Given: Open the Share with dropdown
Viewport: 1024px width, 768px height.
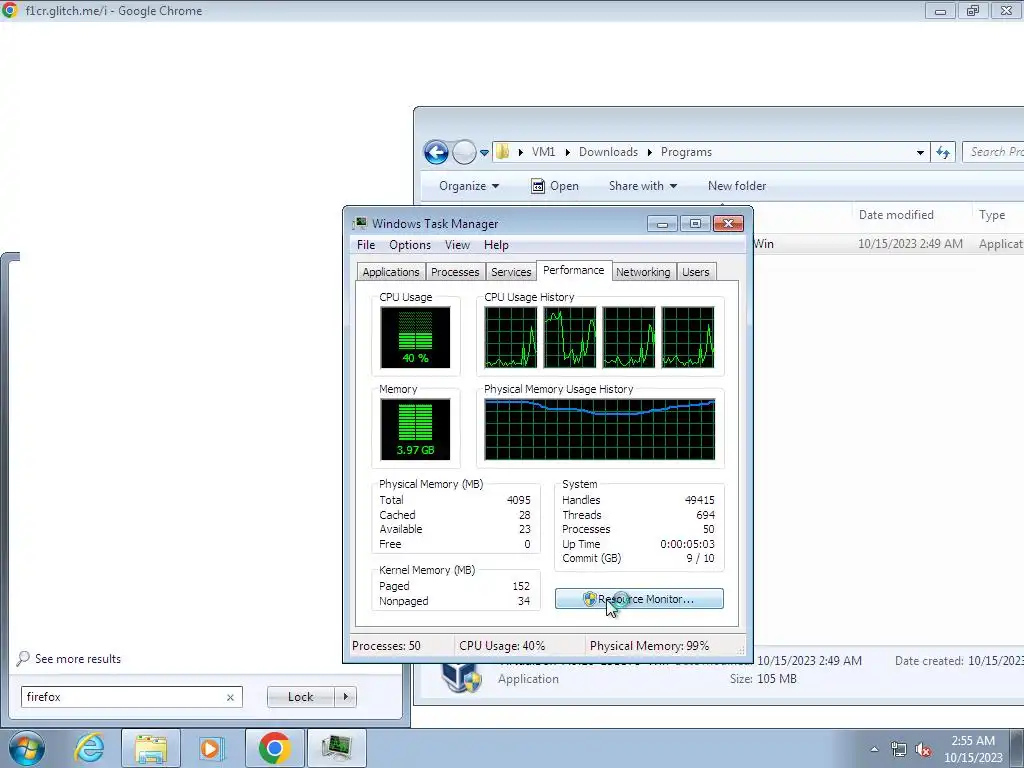Looking at the screenshot, I should coord(643,186).
